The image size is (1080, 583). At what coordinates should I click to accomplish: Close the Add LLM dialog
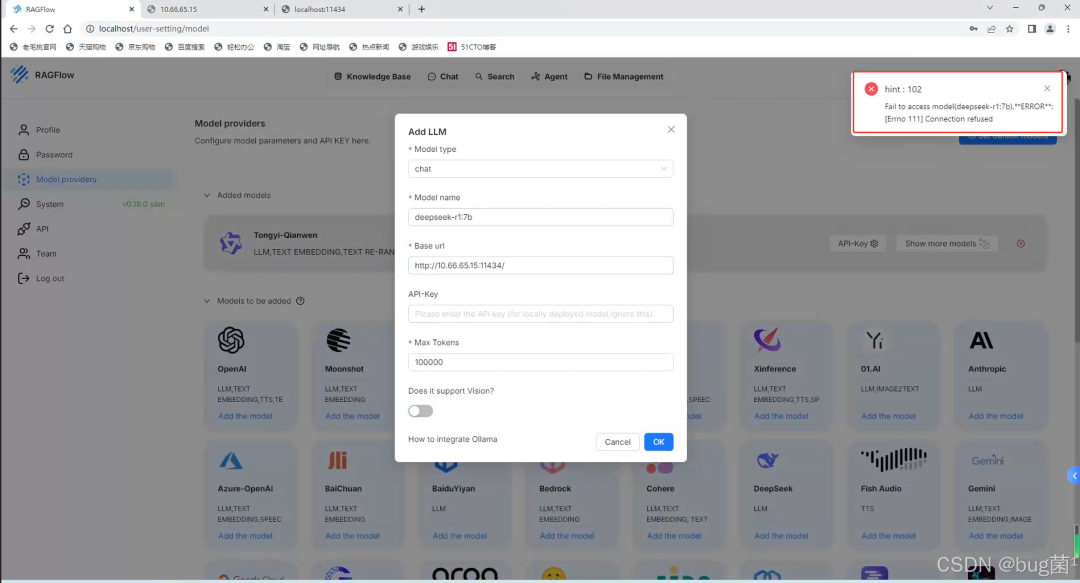click(x=671, y=130)
